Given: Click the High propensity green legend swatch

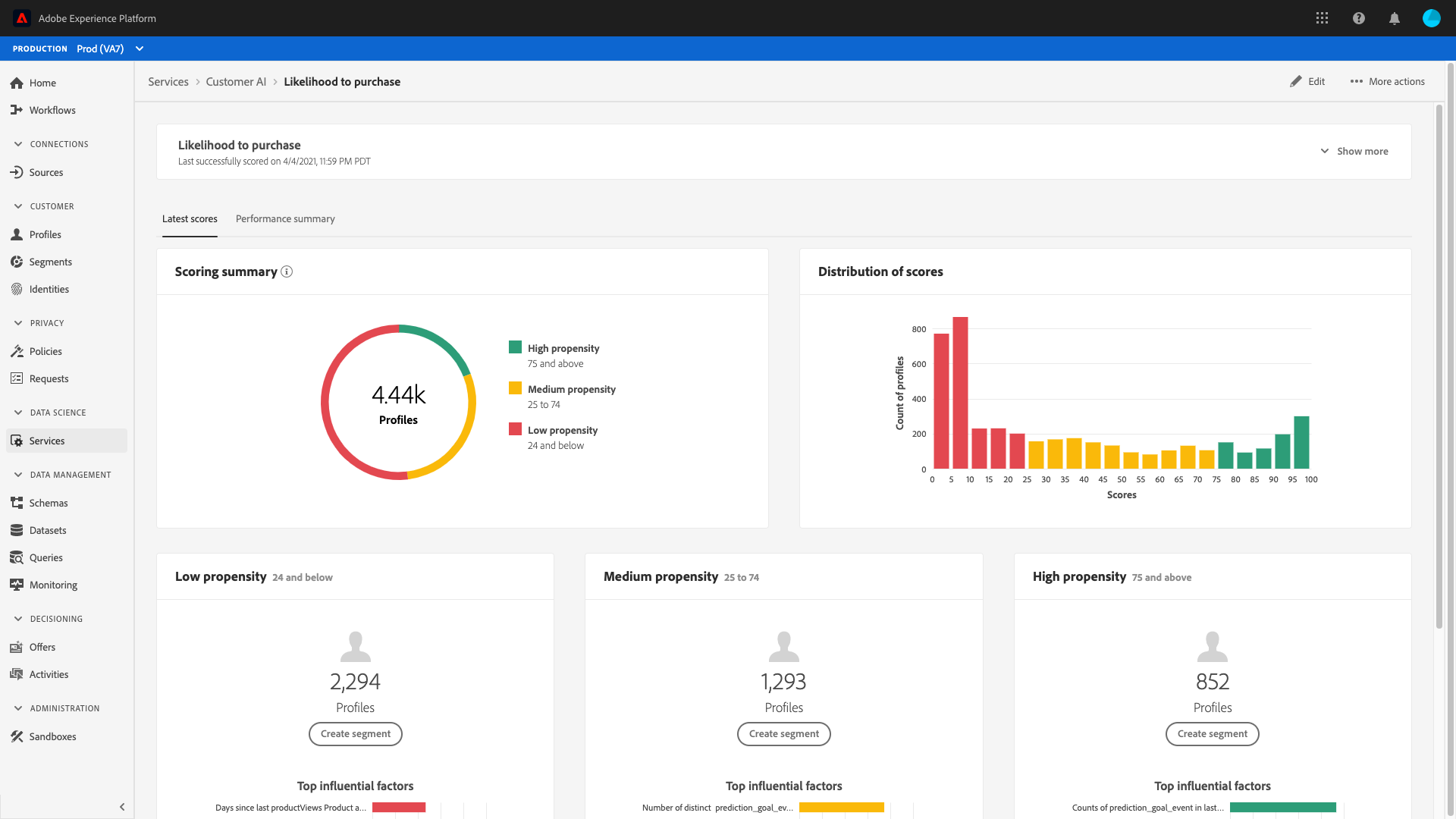Looking at the screenshot, I should pyautogui.click(x=515, y=347).
